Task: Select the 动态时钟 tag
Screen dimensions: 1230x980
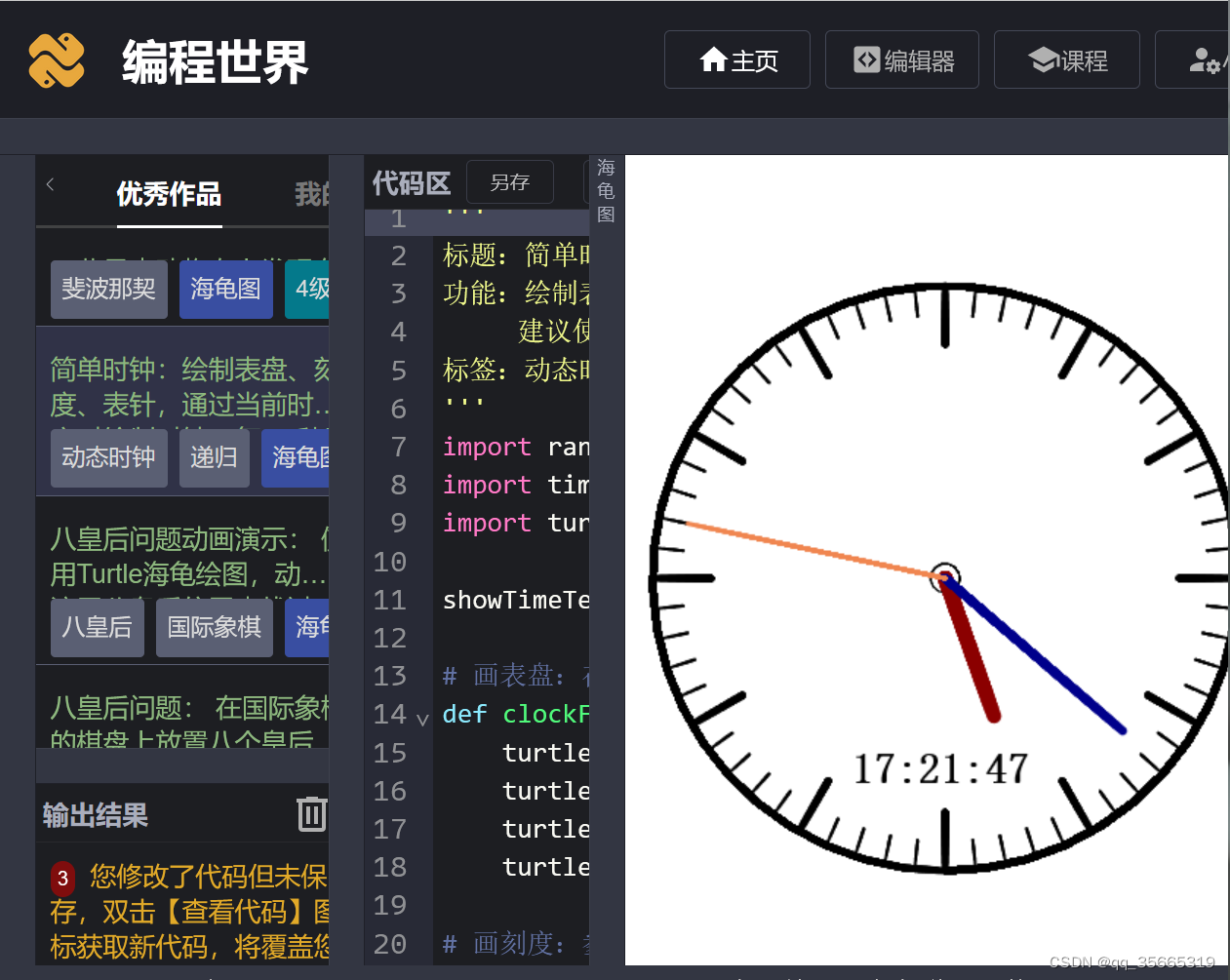Action: [109, 457]
